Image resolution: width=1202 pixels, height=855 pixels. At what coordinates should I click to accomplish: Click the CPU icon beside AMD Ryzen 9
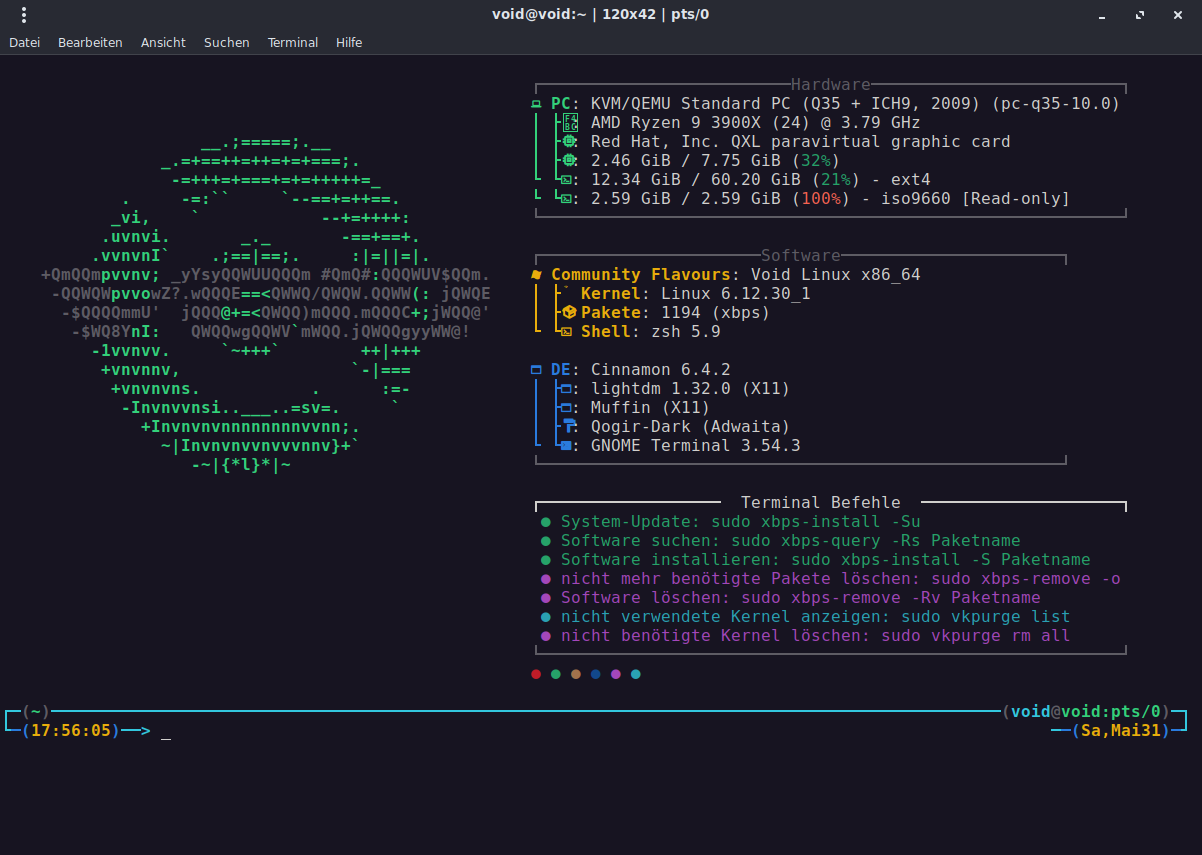569,123
